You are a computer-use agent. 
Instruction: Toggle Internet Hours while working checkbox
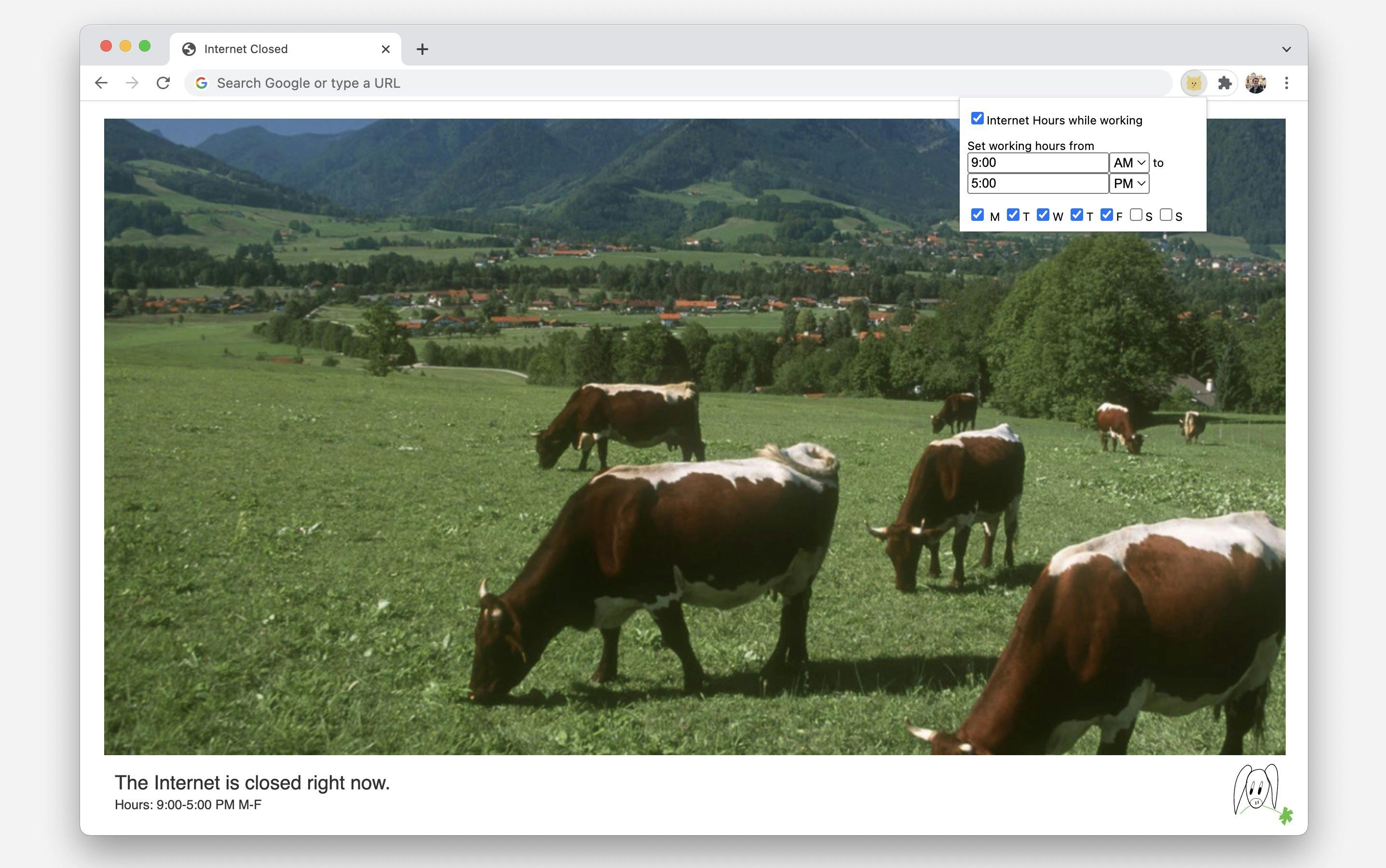pos(977,118)
